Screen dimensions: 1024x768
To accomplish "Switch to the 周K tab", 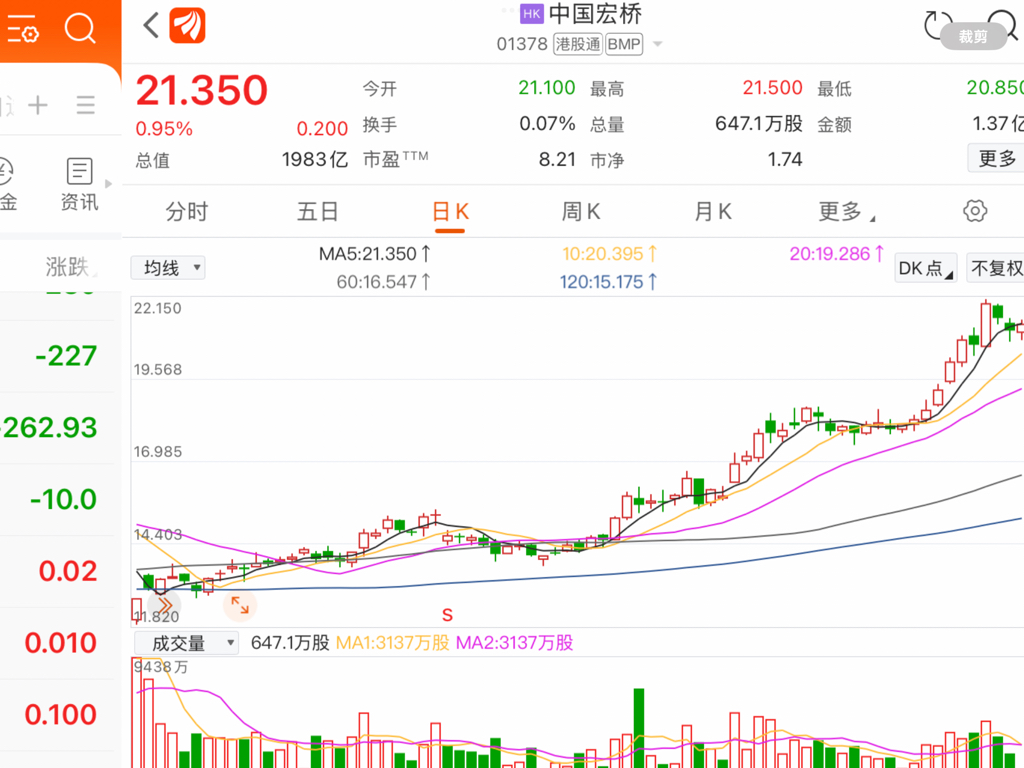I will [x=581, y=212].
